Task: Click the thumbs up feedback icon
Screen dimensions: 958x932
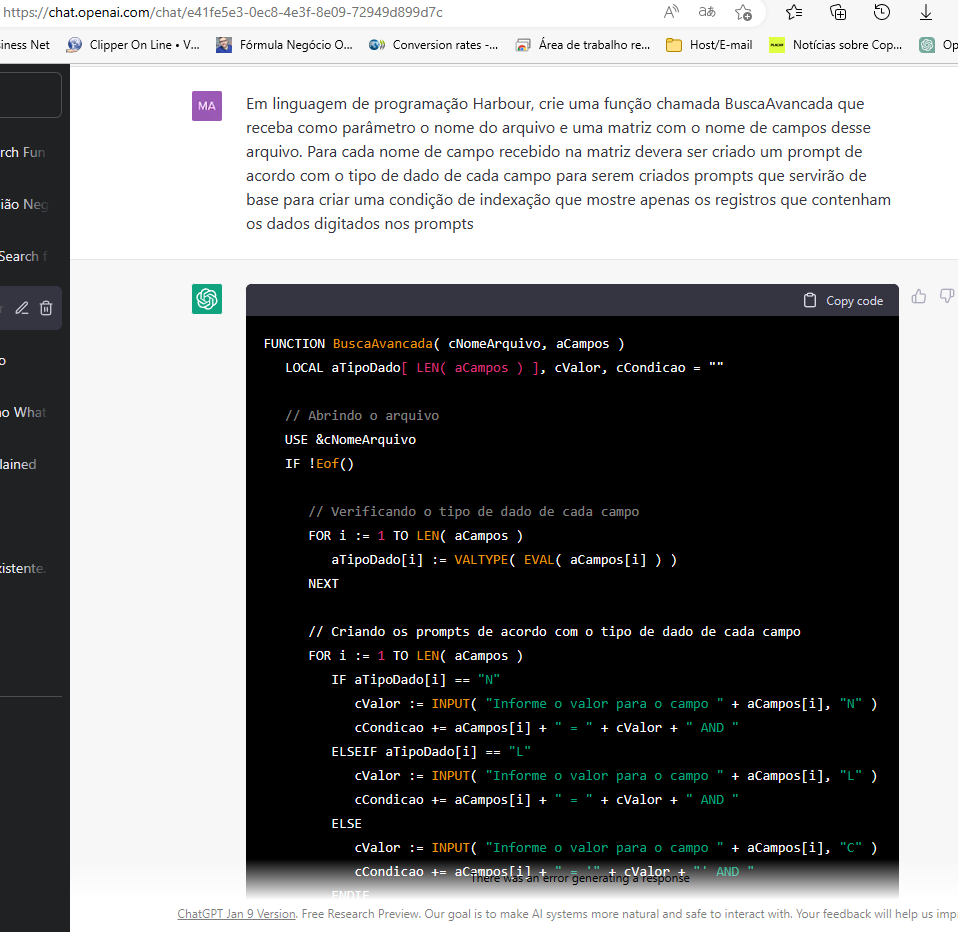Action: pos(919,296)
